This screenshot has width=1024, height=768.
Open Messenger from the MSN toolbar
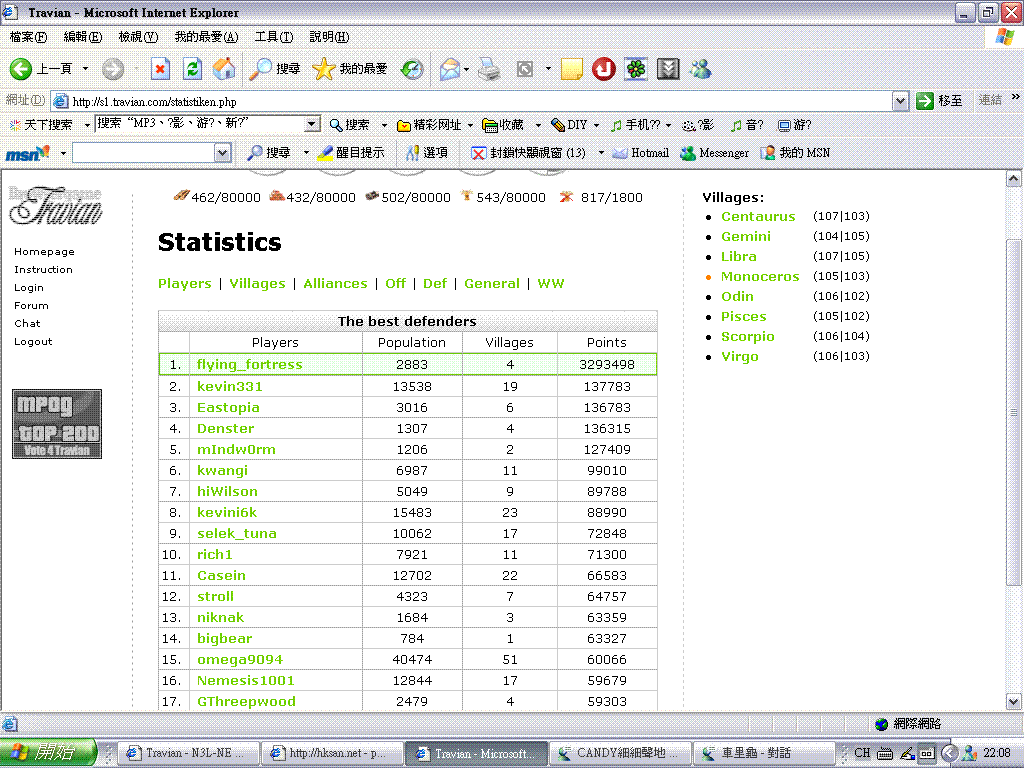tap(714, 153)
